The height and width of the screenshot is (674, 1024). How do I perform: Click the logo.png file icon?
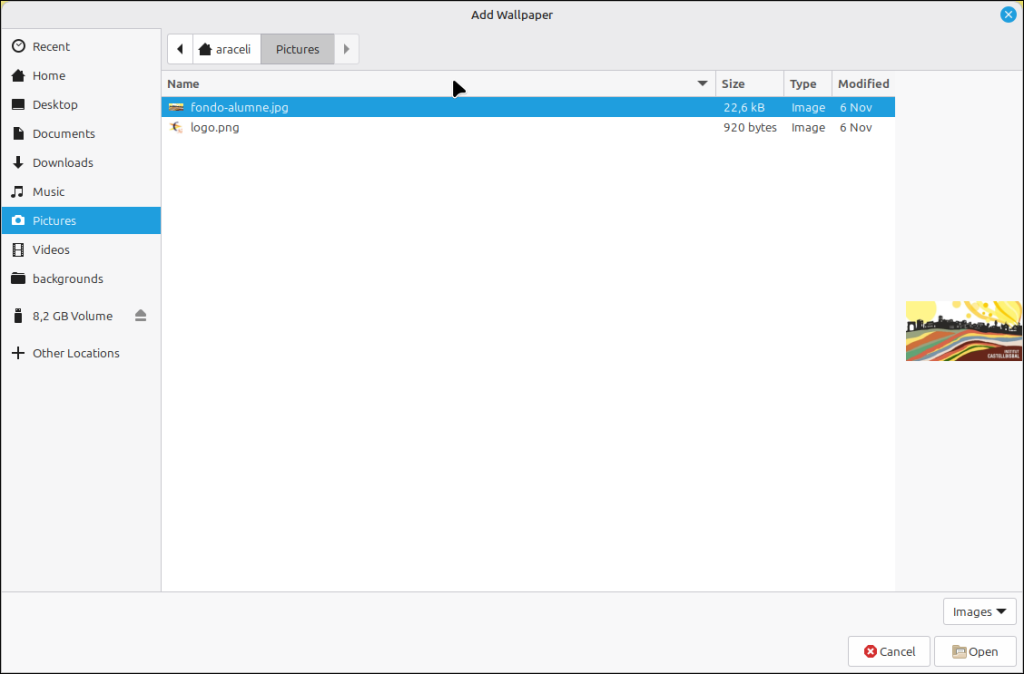[176, 128]
